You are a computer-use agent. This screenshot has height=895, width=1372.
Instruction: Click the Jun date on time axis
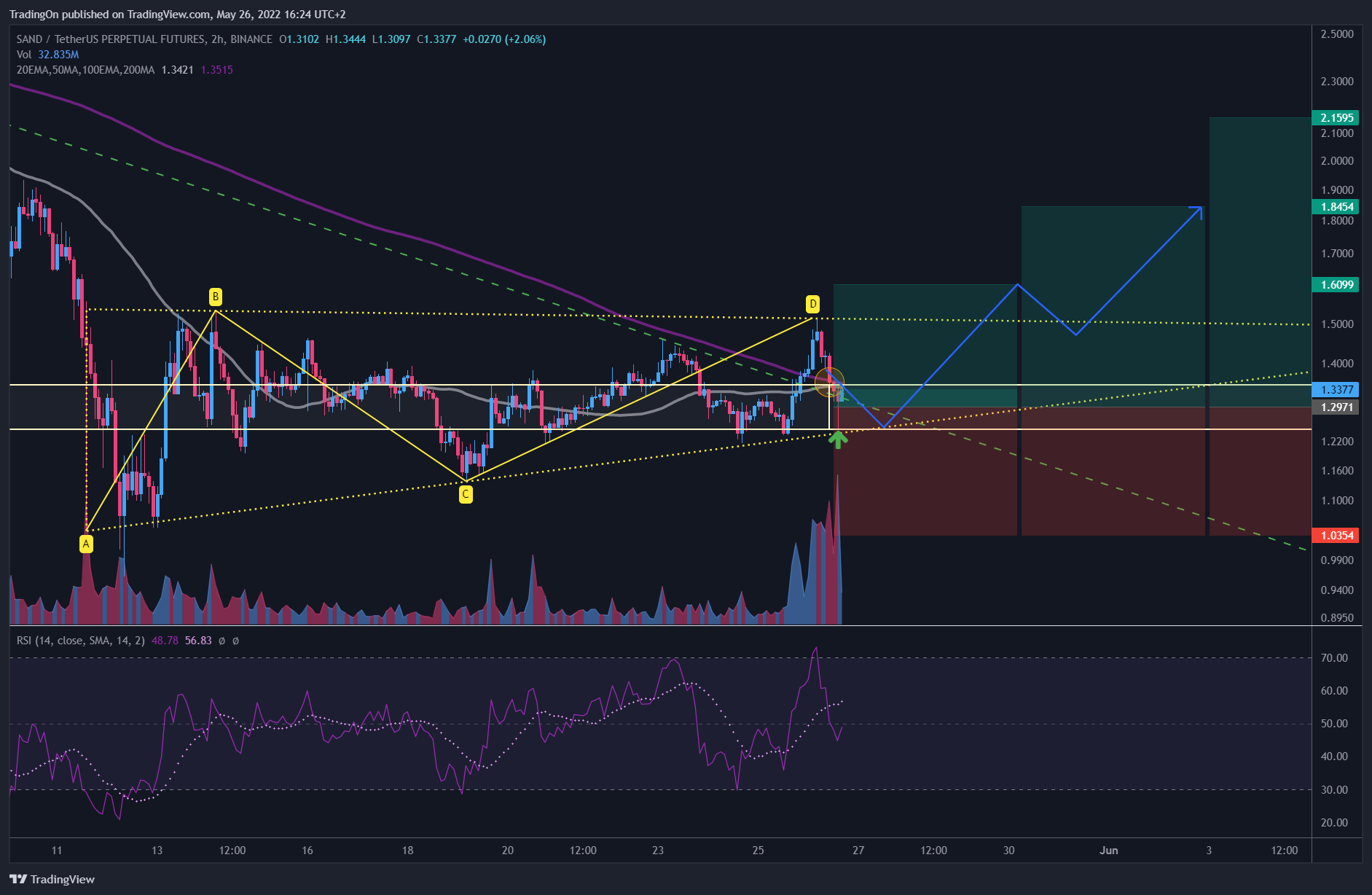click(x=1108, y=851)
